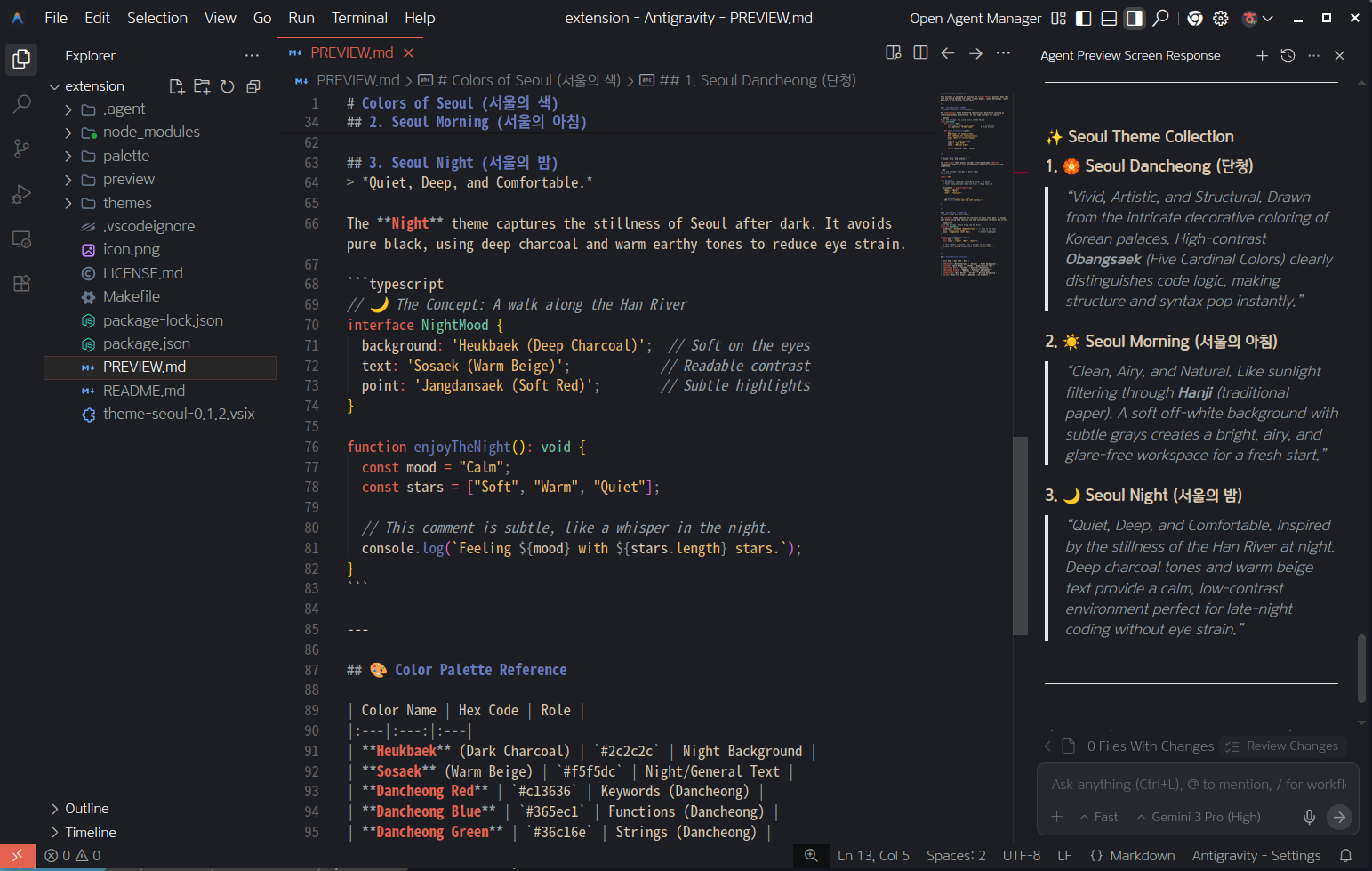This screenshot has height=871, width=1372.
Task: Refresh the Explorer file tree
Action: point(228,86)
